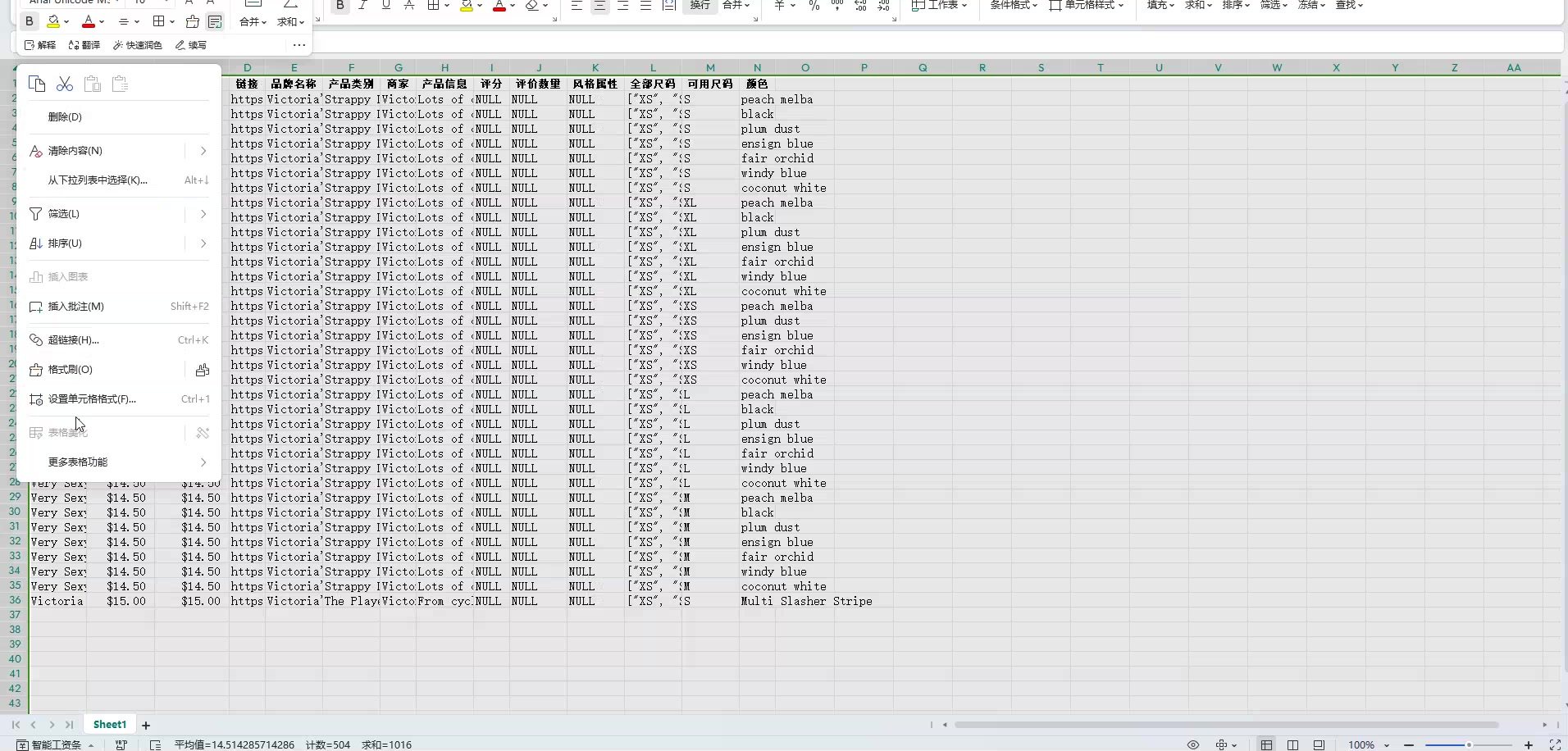Toggle underline in the ribbon
The image size is (1568, 751).
tap(385, 5)
